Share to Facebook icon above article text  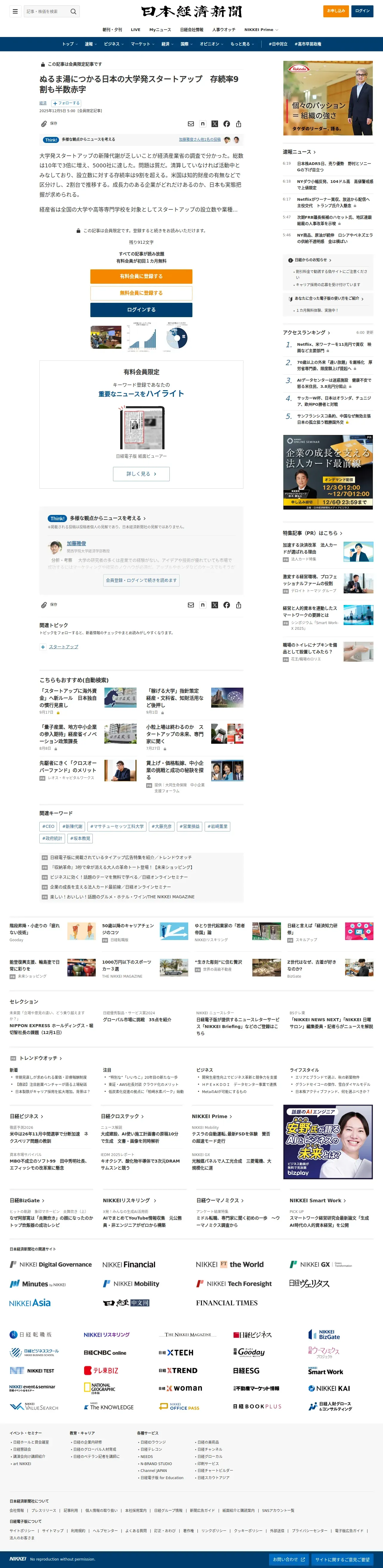(226, 124)
